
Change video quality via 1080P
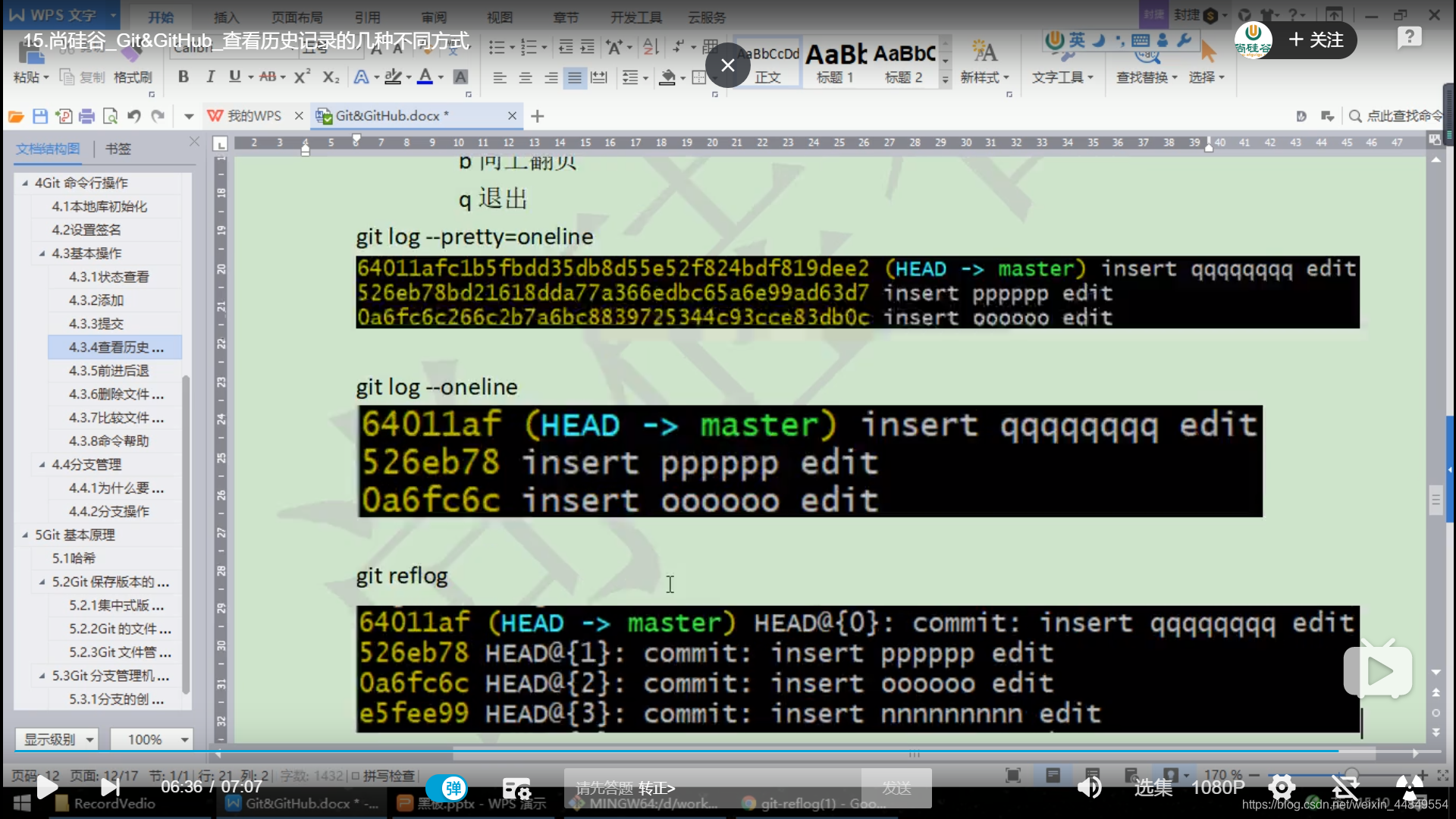point(1218,787)
